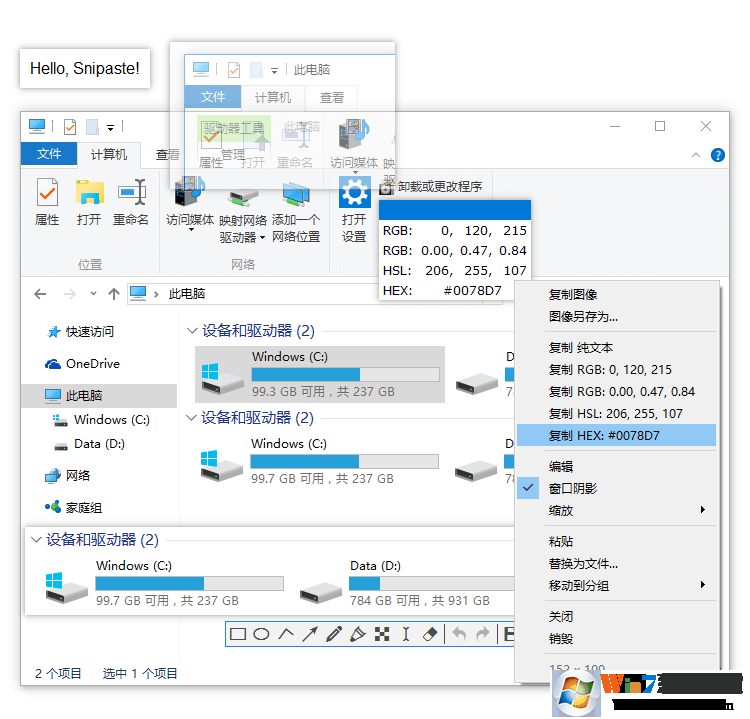Click 编辑 in the context menu
The image size is (750, 719).
(x=616, y=466)
